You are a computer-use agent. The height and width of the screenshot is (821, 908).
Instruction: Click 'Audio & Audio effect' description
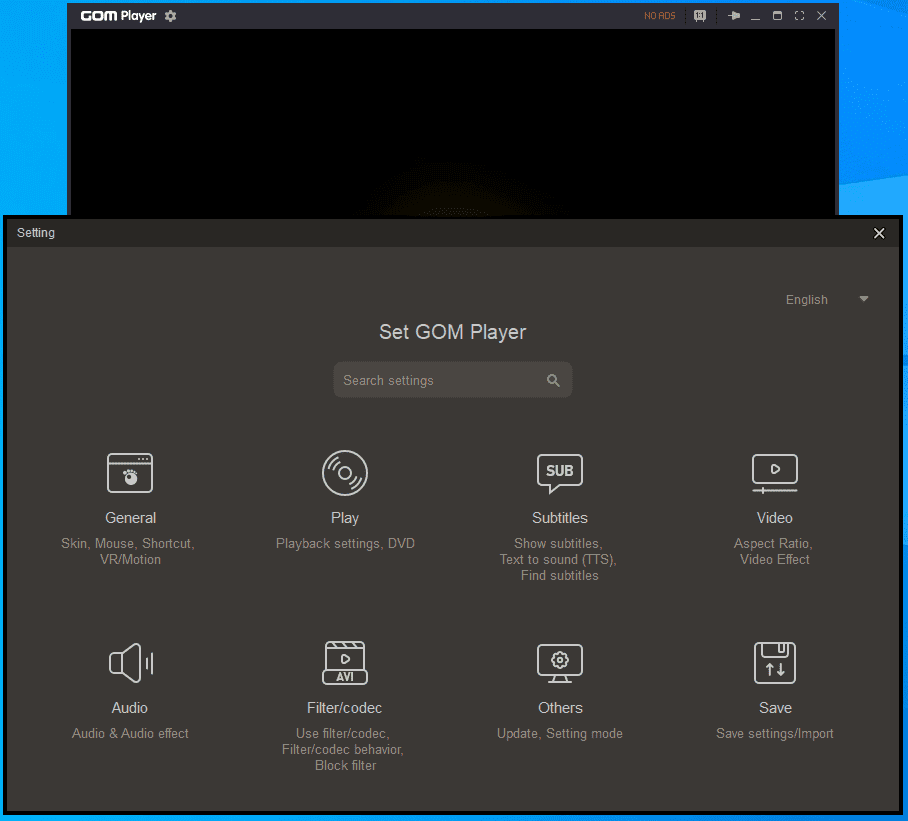[x=130, y=733]
